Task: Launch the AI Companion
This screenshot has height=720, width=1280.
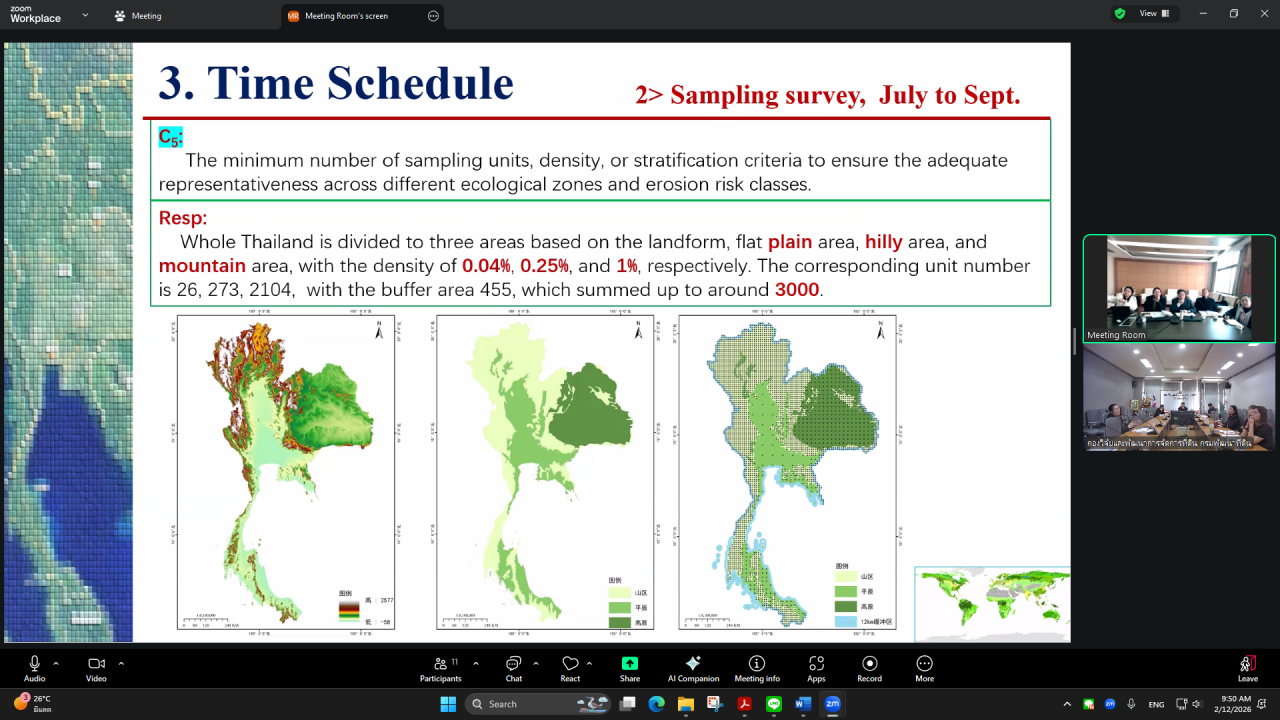Action: pyautogui.click(x=693, y=667)
